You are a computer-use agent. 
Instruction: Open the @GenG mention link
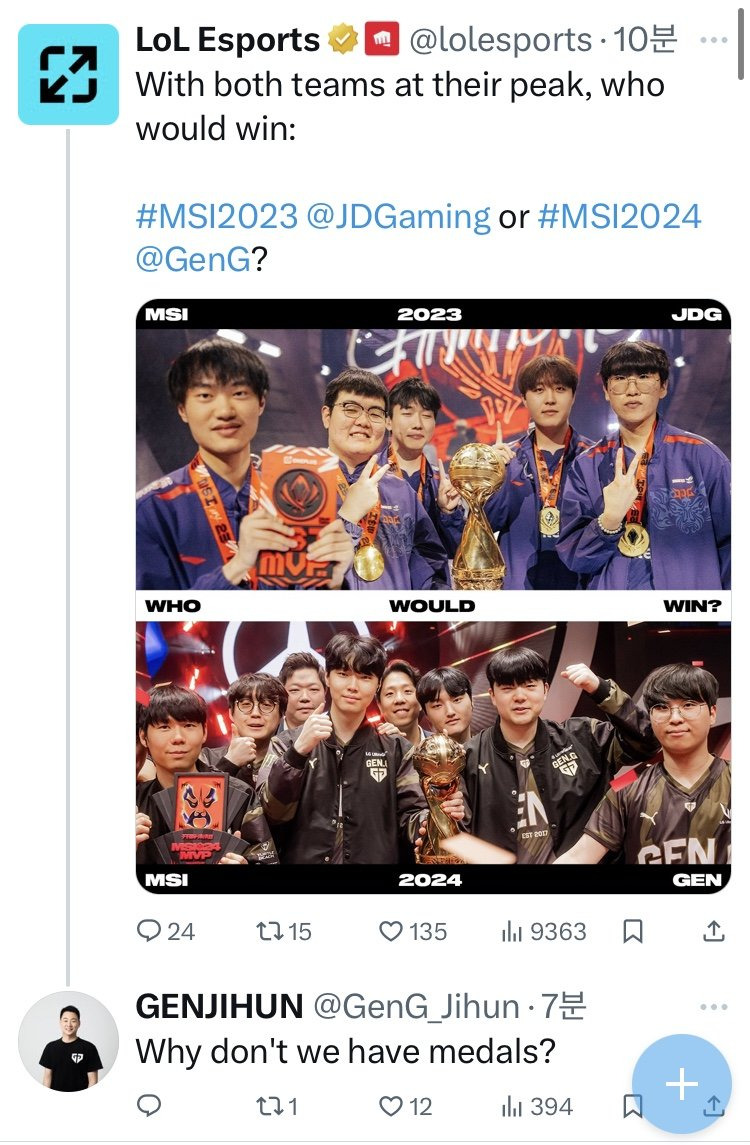(194, 259)
